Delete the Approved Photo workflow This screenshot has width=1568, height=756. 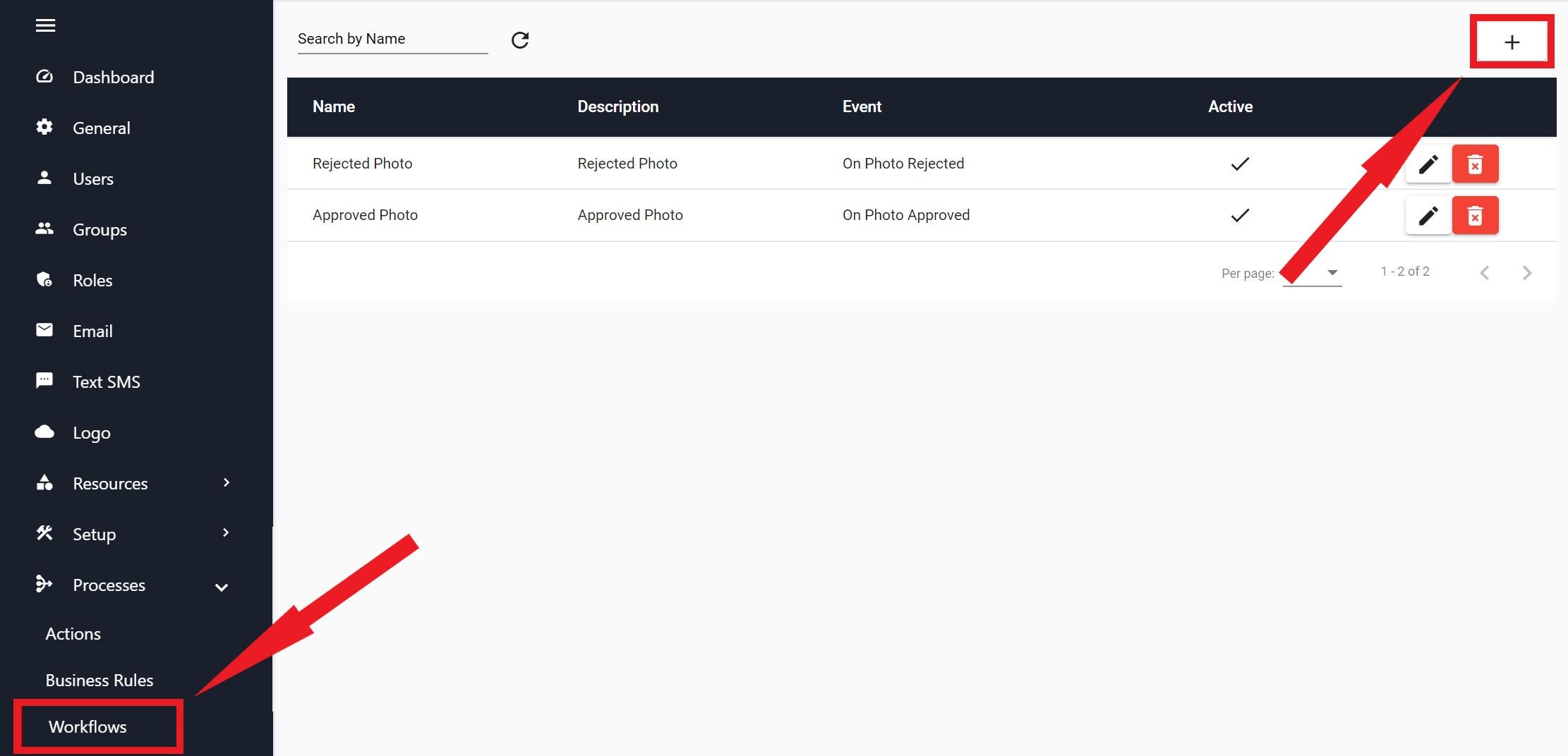click(1475, 216)
